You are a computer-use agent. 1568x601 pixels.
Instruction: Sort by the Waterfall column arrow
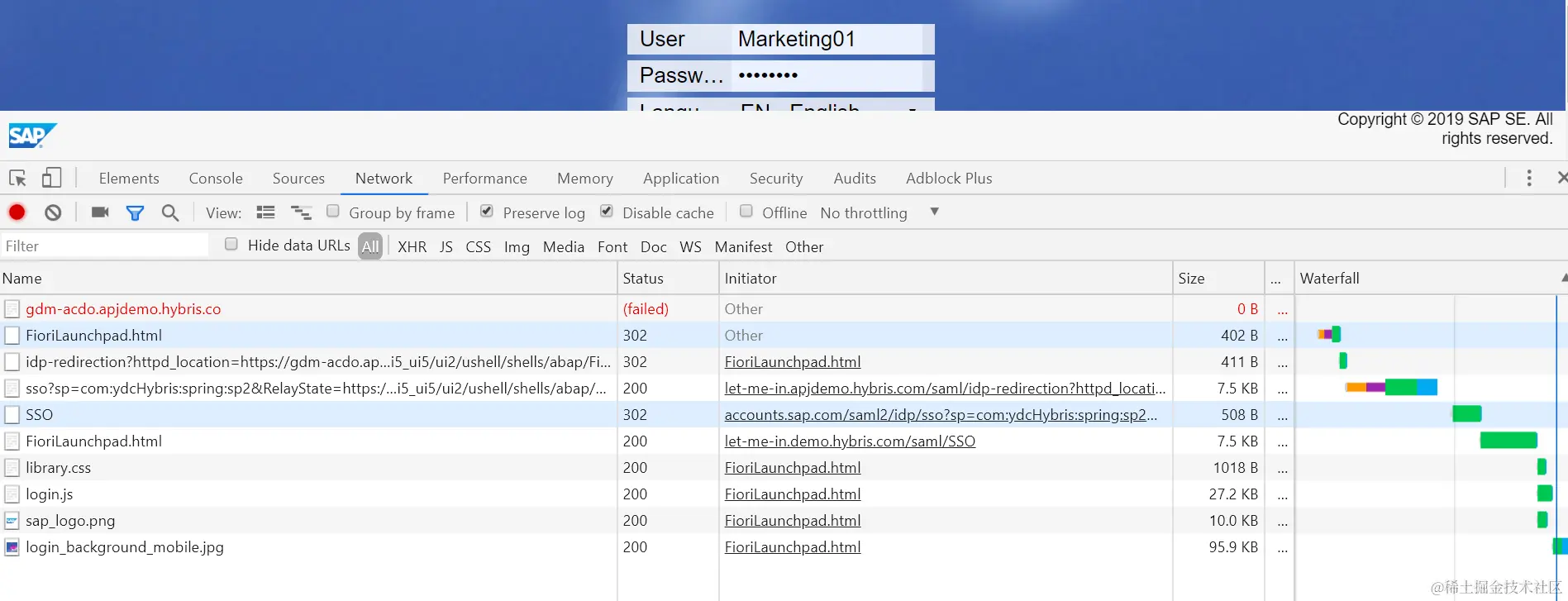point(1563,278)
